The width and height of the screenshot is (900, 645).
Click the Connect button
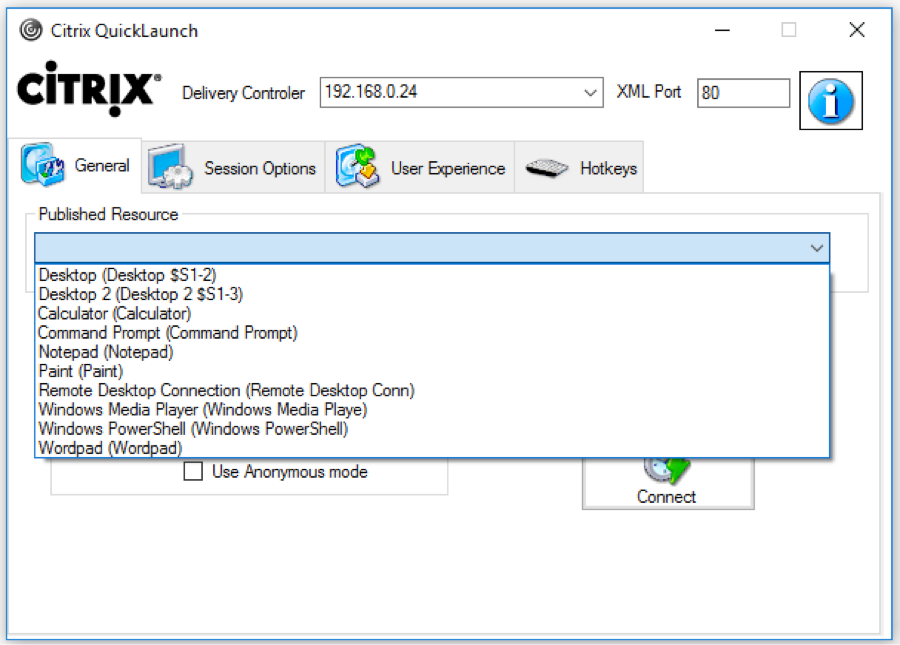[x=668, y=483]
